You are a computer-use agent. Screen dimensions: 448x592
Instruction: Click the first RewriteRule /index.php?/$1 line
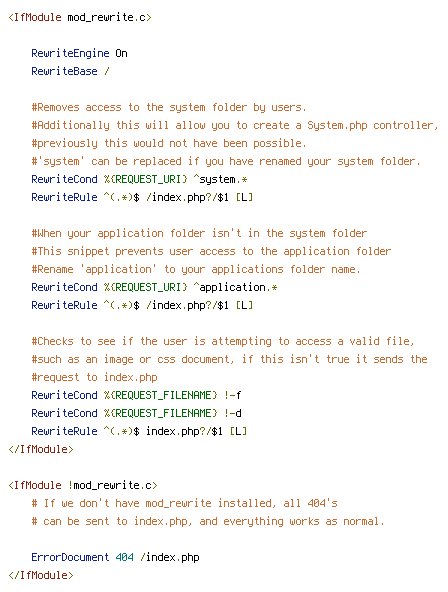click(x=142, y=197)
